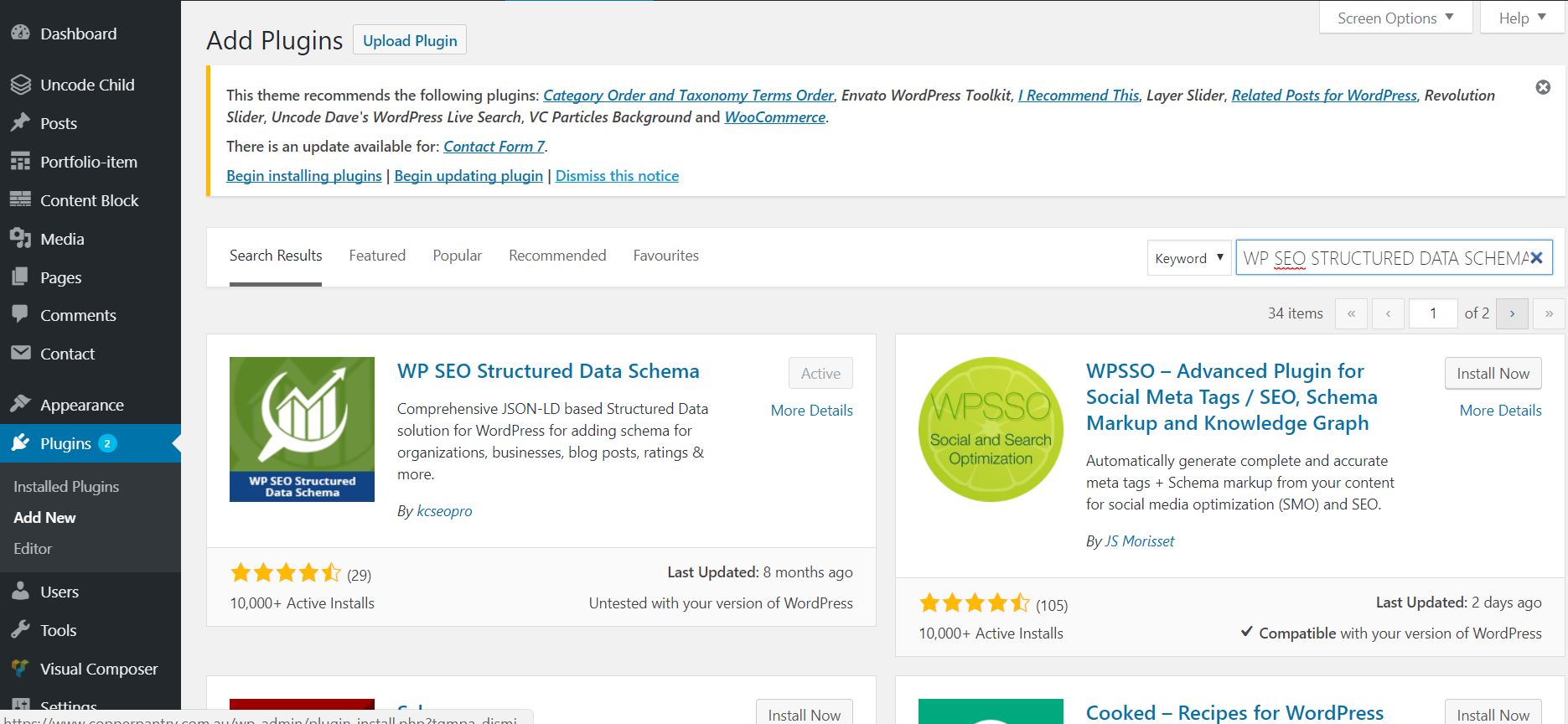Click the star rating of WPSSO plugin
Image resolution: width=1568 pixels, height=724 pixels.
coord(975,603)
